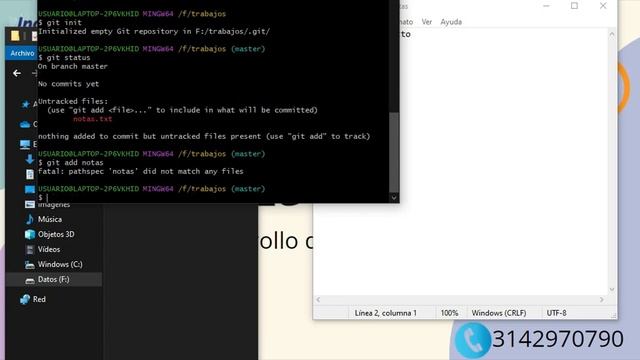
Task: Click the red 'notas.txt' in terminal
Action: pos(93,119)
